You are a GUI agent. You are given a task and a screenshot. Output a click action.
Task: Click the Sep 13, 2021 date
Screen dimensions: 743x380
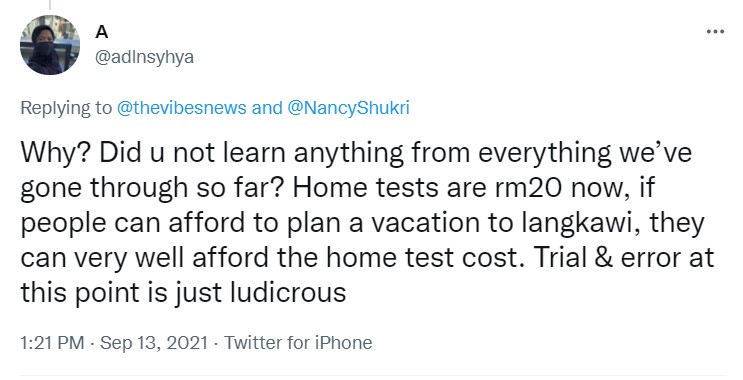tap(154, 343)
